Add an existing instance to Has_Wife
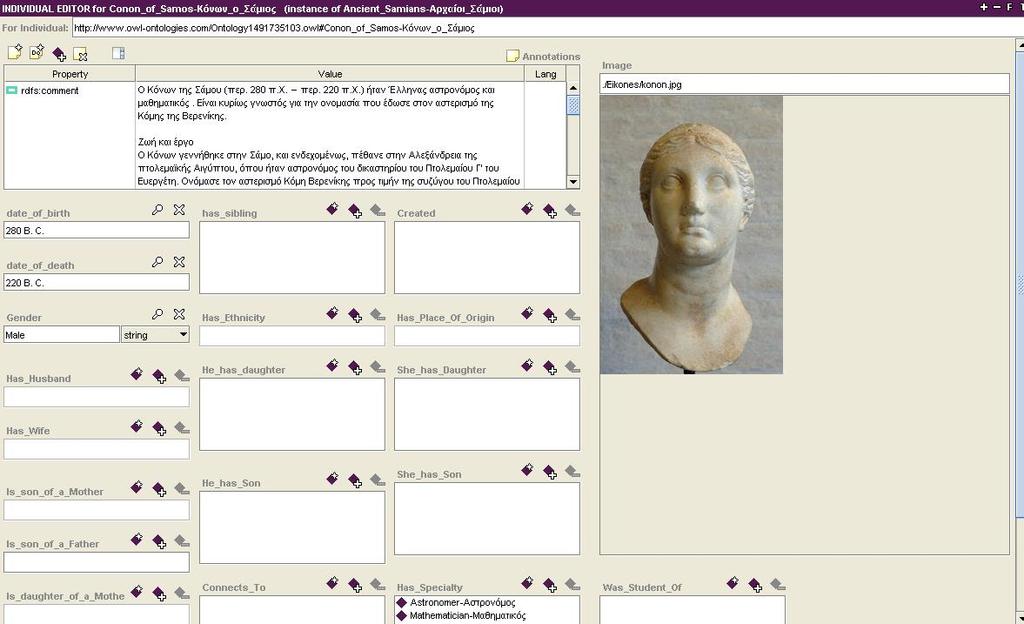The height and width of the screenshot is (624, 1024). pos(159,428)
